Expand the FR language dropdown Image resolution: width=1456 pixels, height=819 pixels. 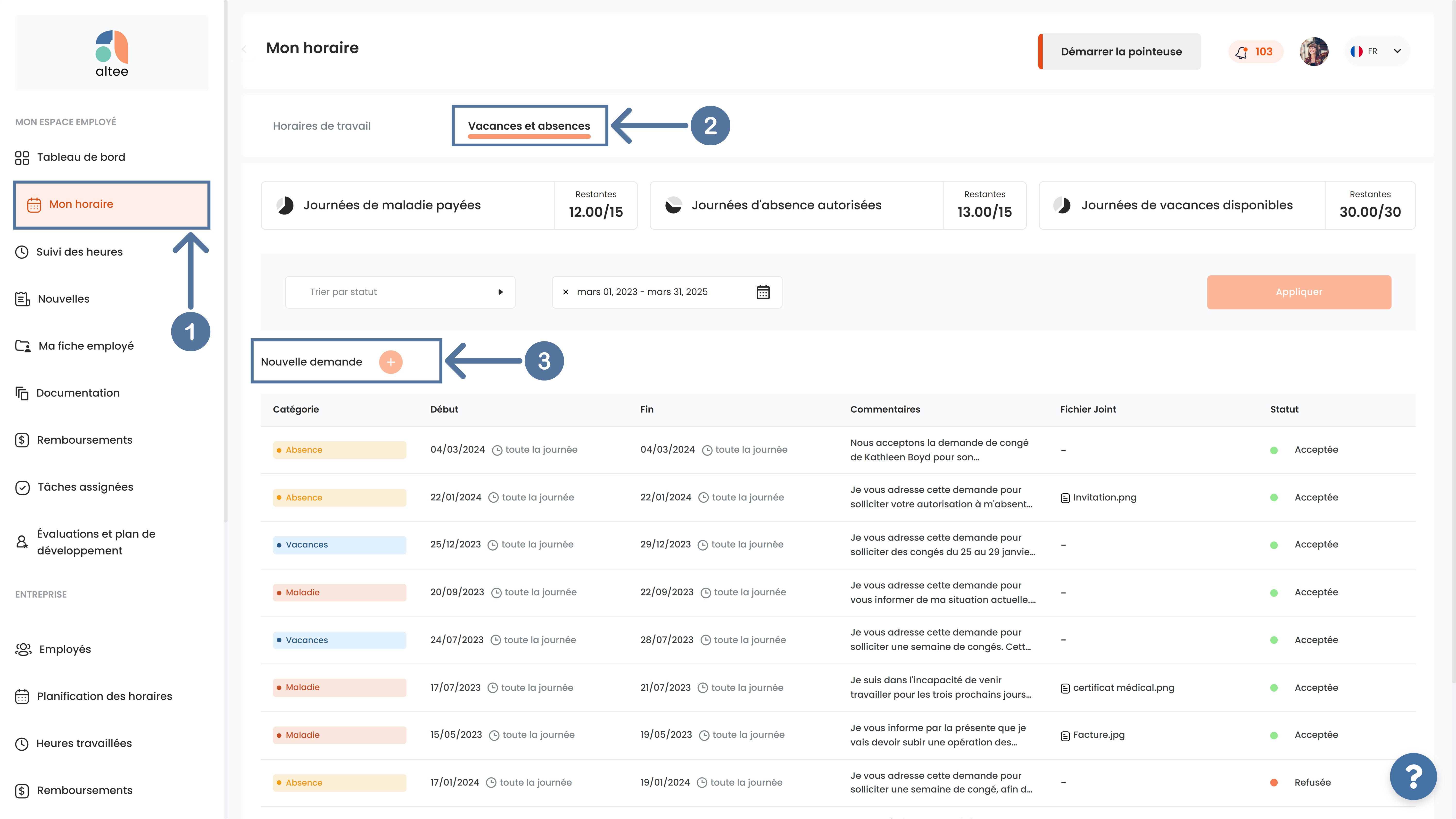pos(1377,51)
